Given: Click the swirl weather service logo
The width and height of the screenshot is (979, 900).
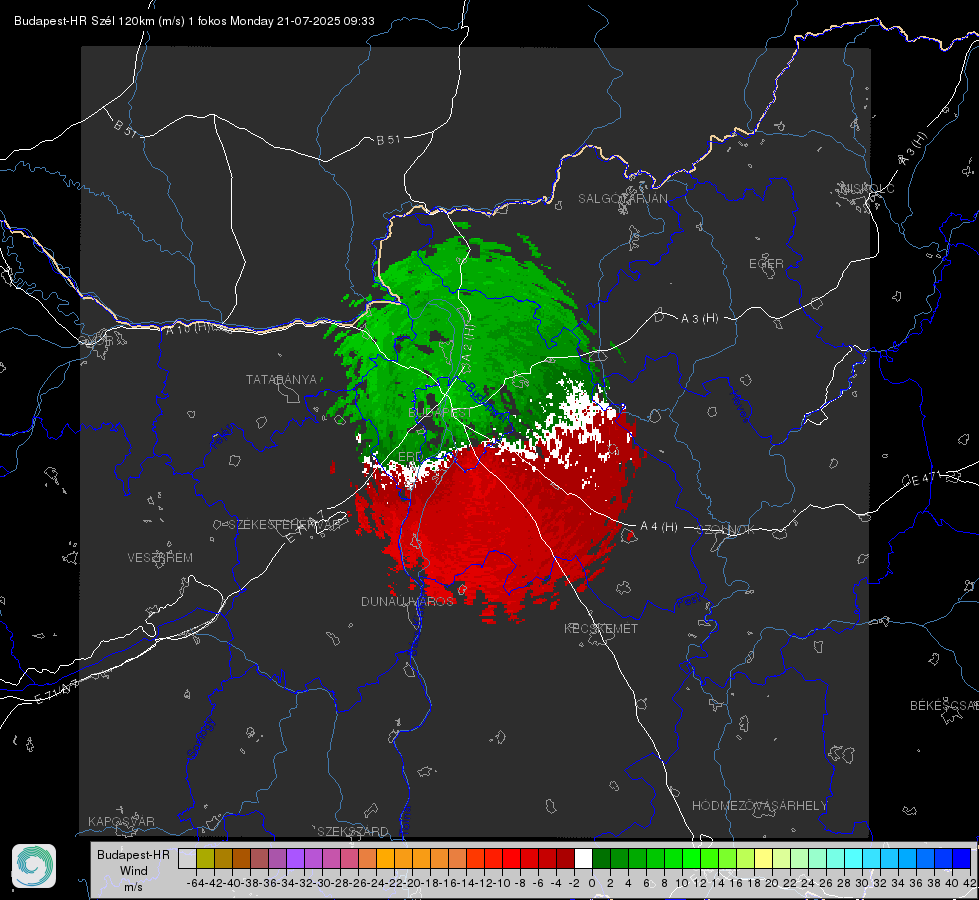Looking at the screenshot, I should click(x=34, y=866).
